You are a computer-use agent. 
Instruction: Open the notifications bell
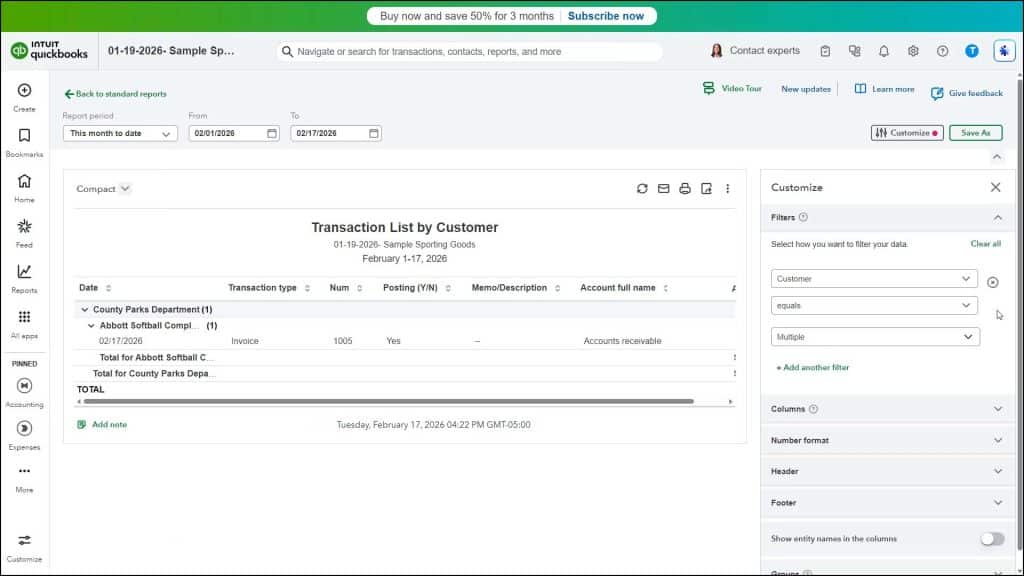884,50
